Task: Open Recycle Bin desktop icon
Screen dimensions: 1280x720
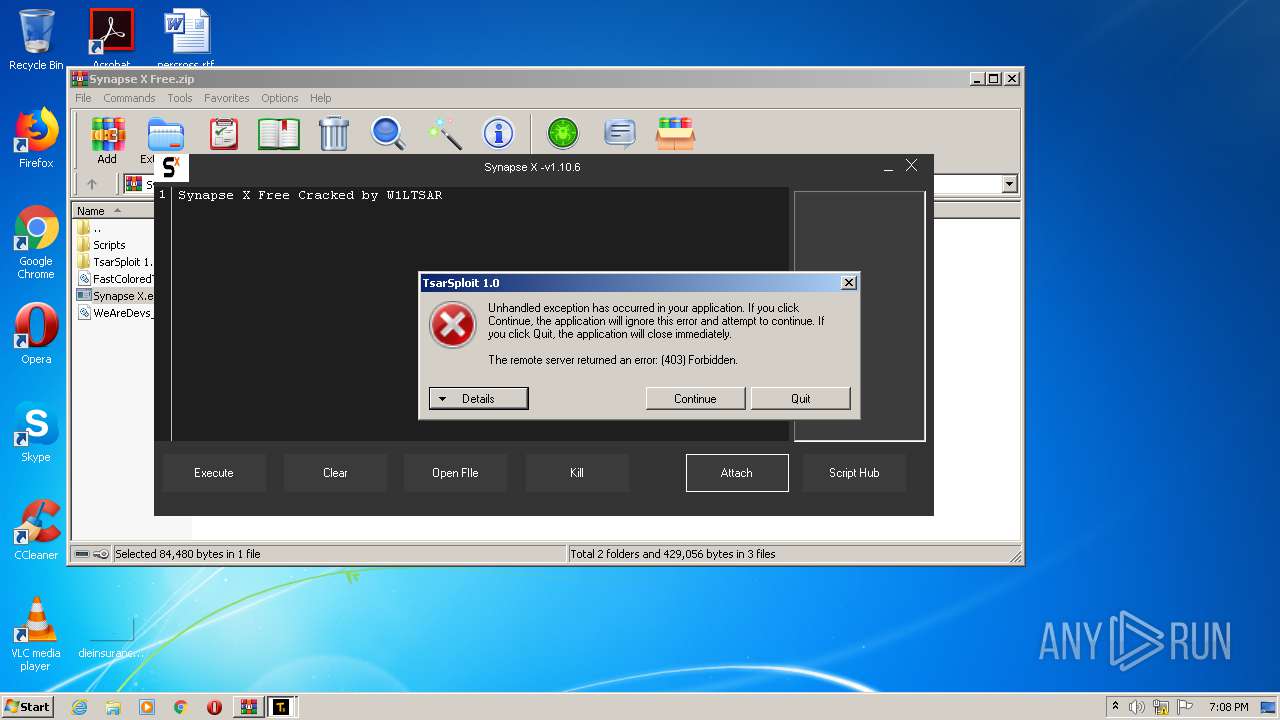Action: pyautogui.click(x=36, y=40)
